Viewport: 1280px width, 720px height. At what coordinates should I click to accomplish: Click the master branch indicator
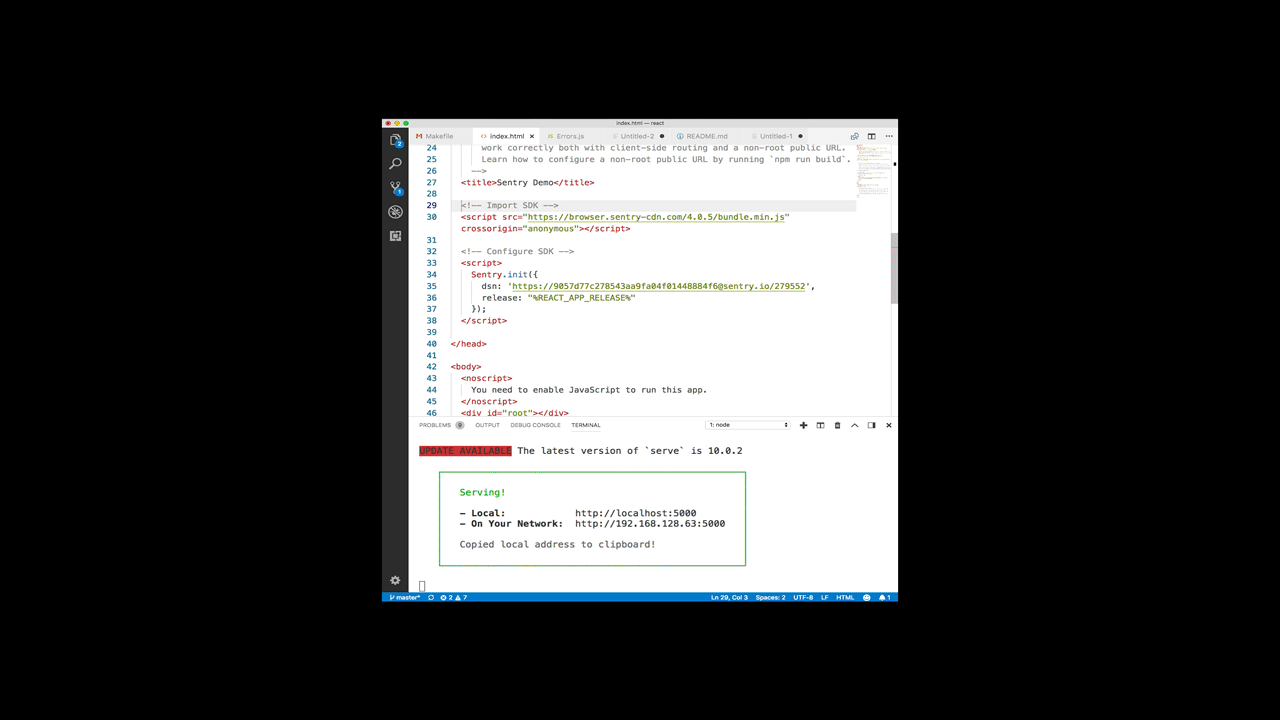[404, 597]
